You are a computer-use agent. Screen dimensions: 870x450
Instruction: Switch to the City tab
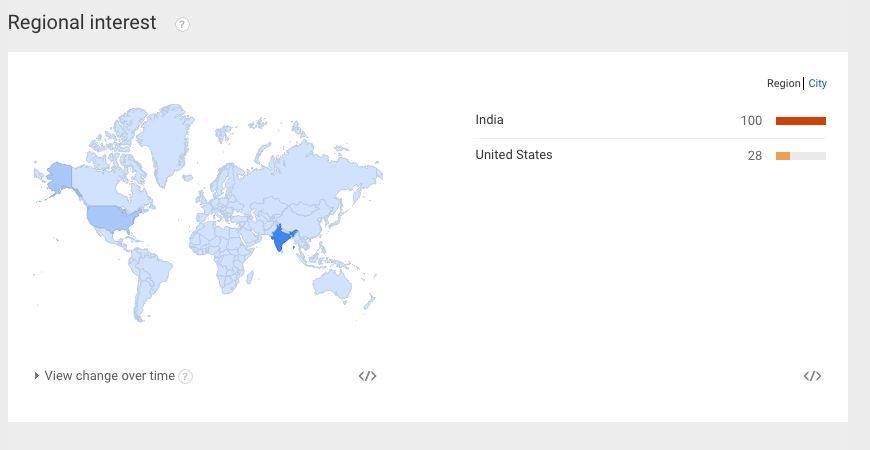click(x=818, y=83)
